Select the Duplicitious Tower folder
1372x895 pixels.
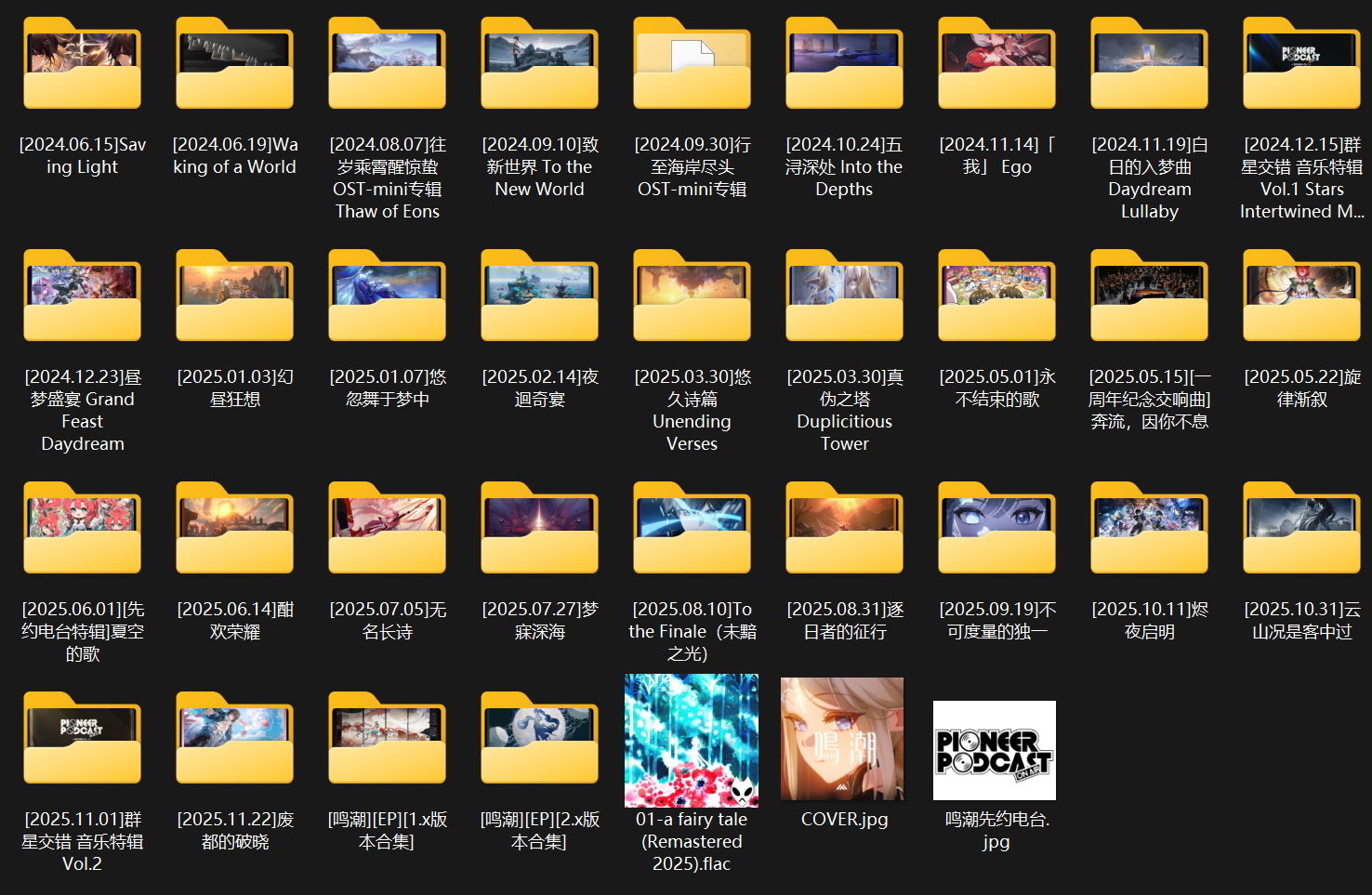844,297
